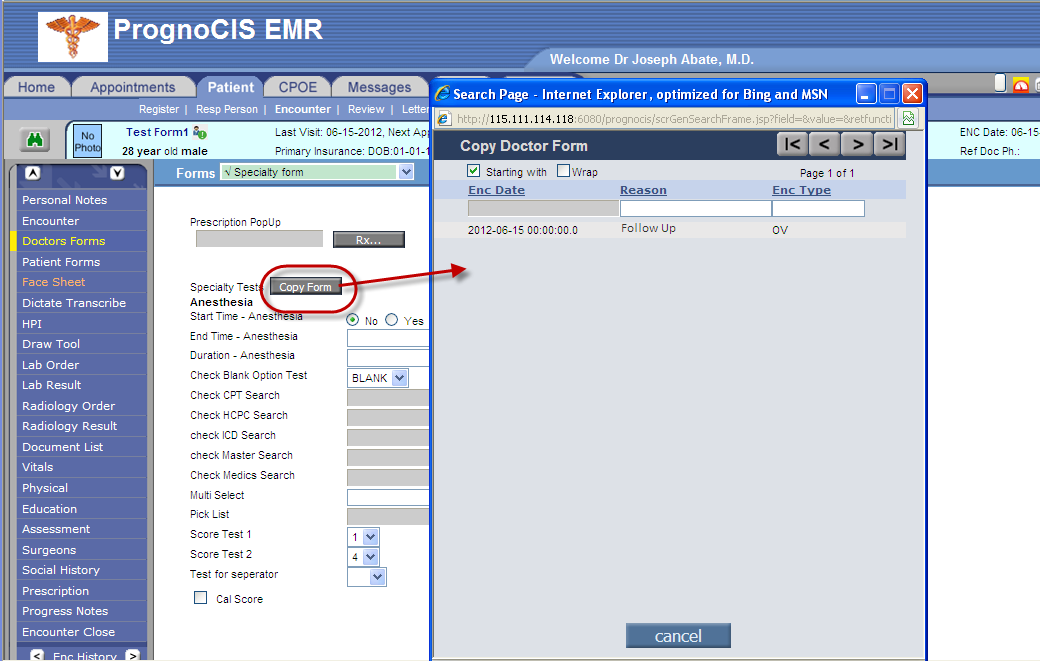
Task: Click the sidebar scroll-up arrow icon
Action: click(32, 174)
